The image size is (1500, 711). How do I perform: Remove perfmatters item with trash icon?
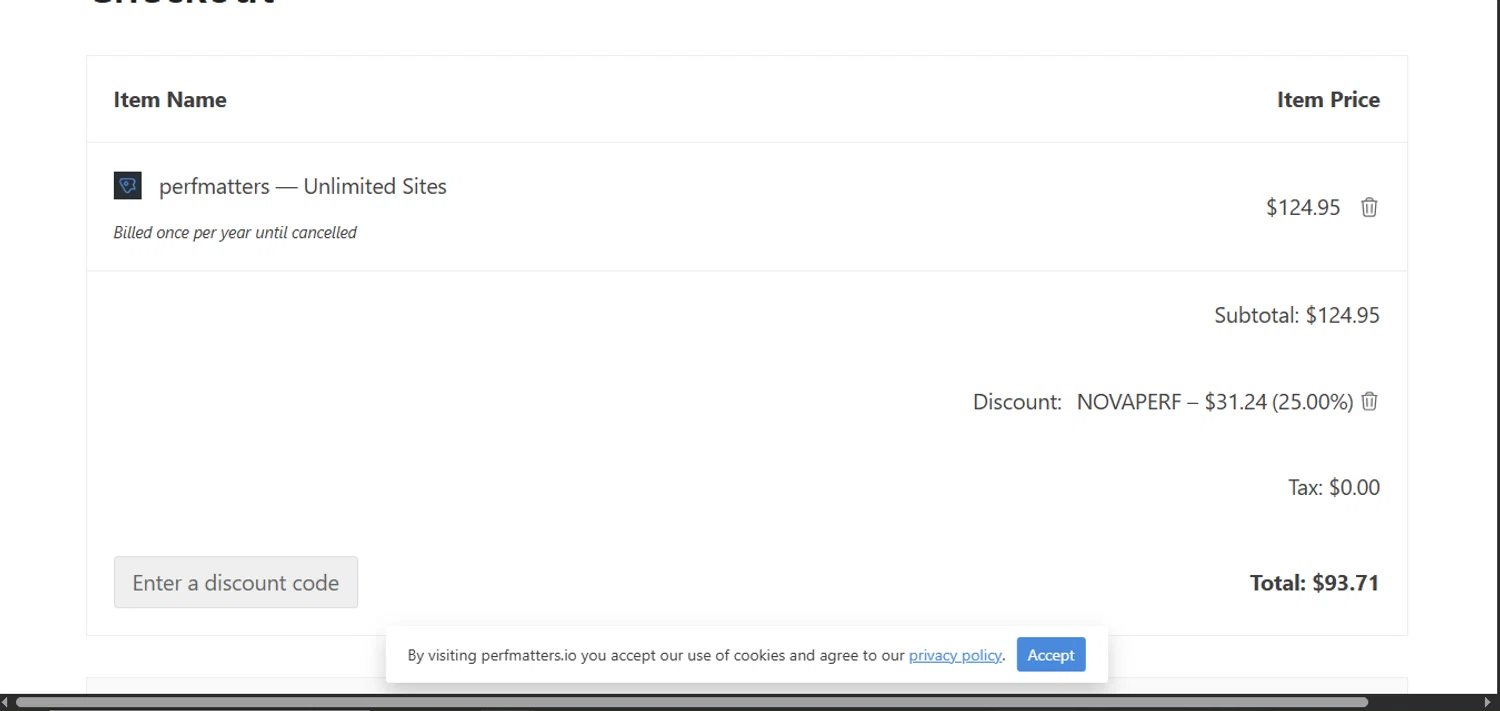1369,207
